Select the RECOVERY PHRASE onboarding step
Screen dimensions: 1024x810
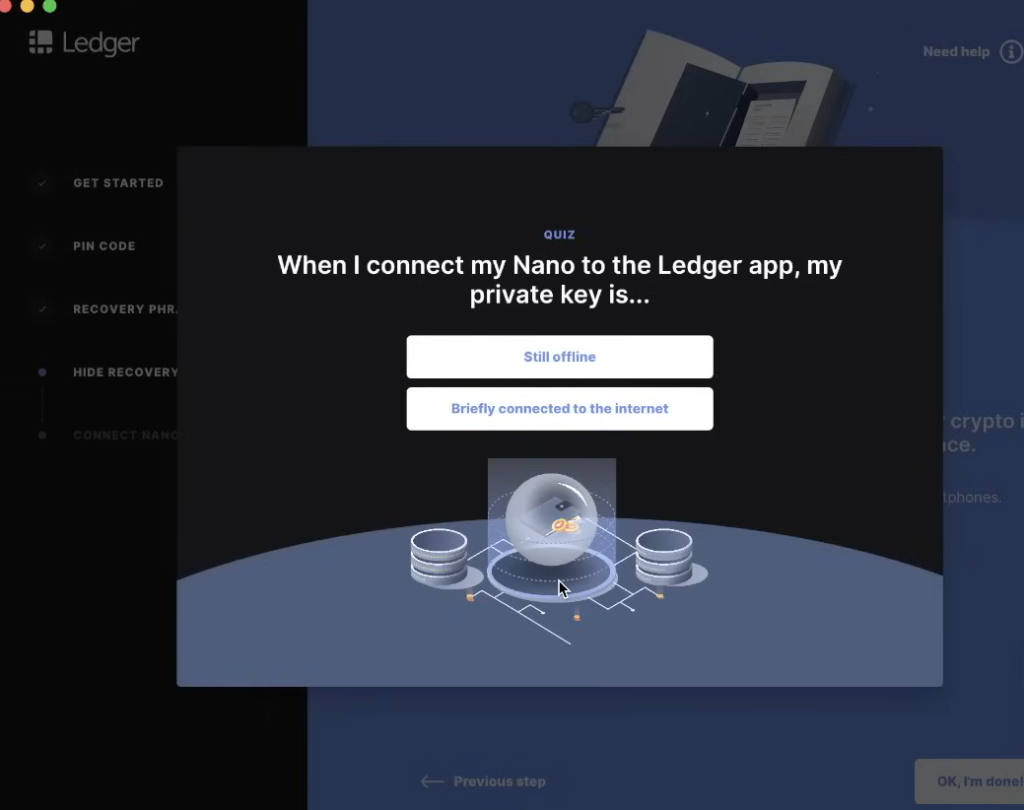[x=125, y=309]
